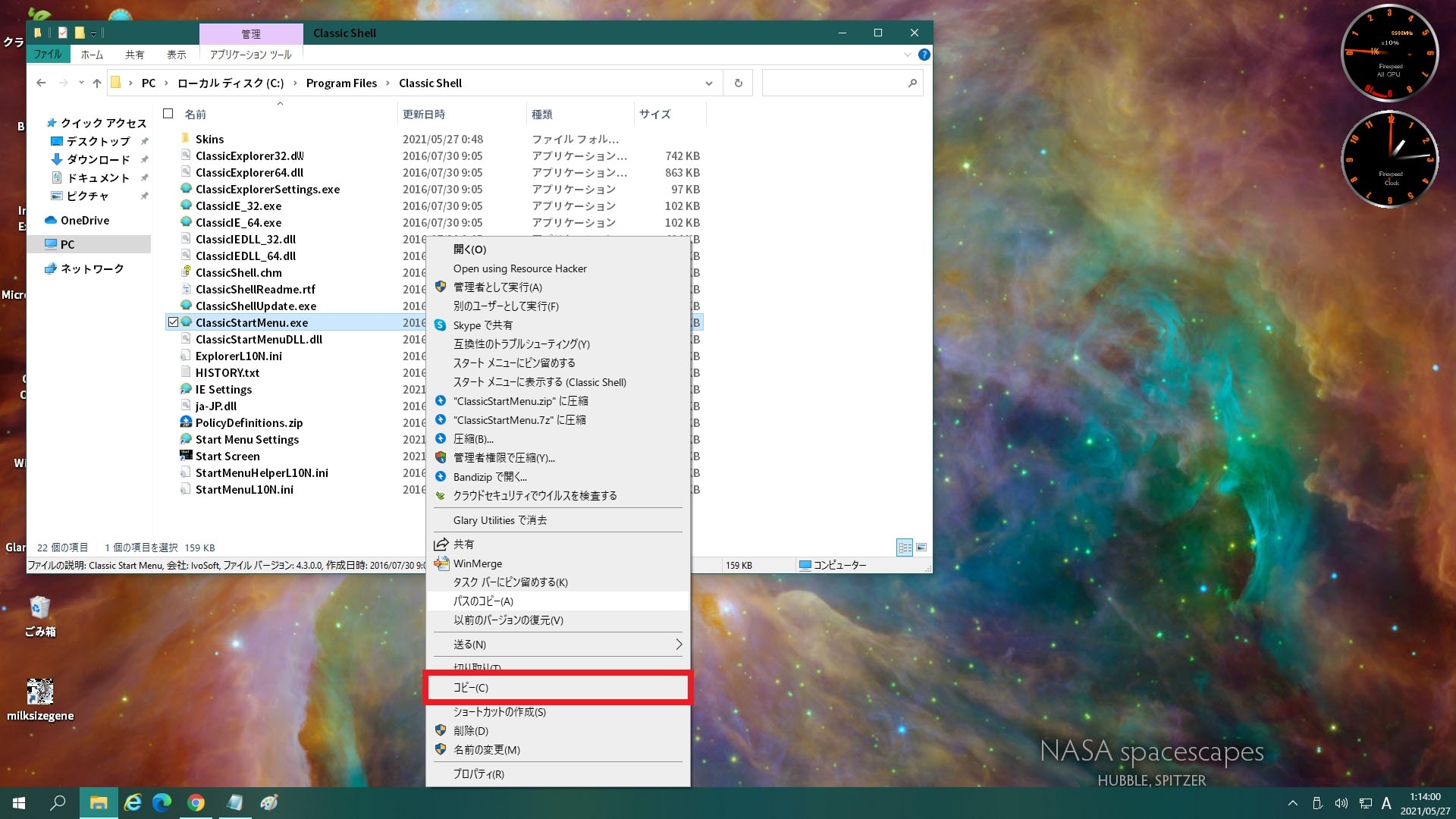
Task: Click File Explorer taskbar icon
Action: 99,802
